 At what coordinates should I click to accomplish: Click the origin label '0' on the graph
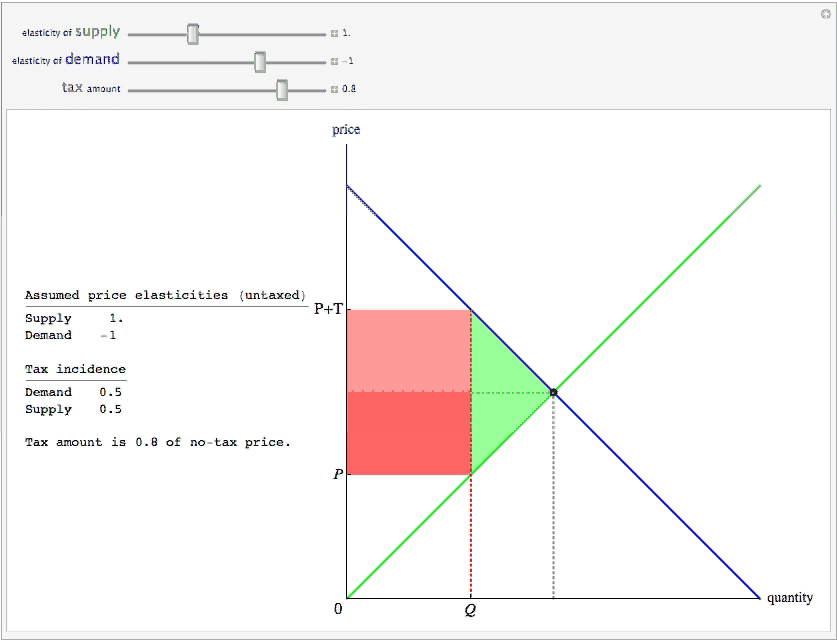(x=338, y=609)
